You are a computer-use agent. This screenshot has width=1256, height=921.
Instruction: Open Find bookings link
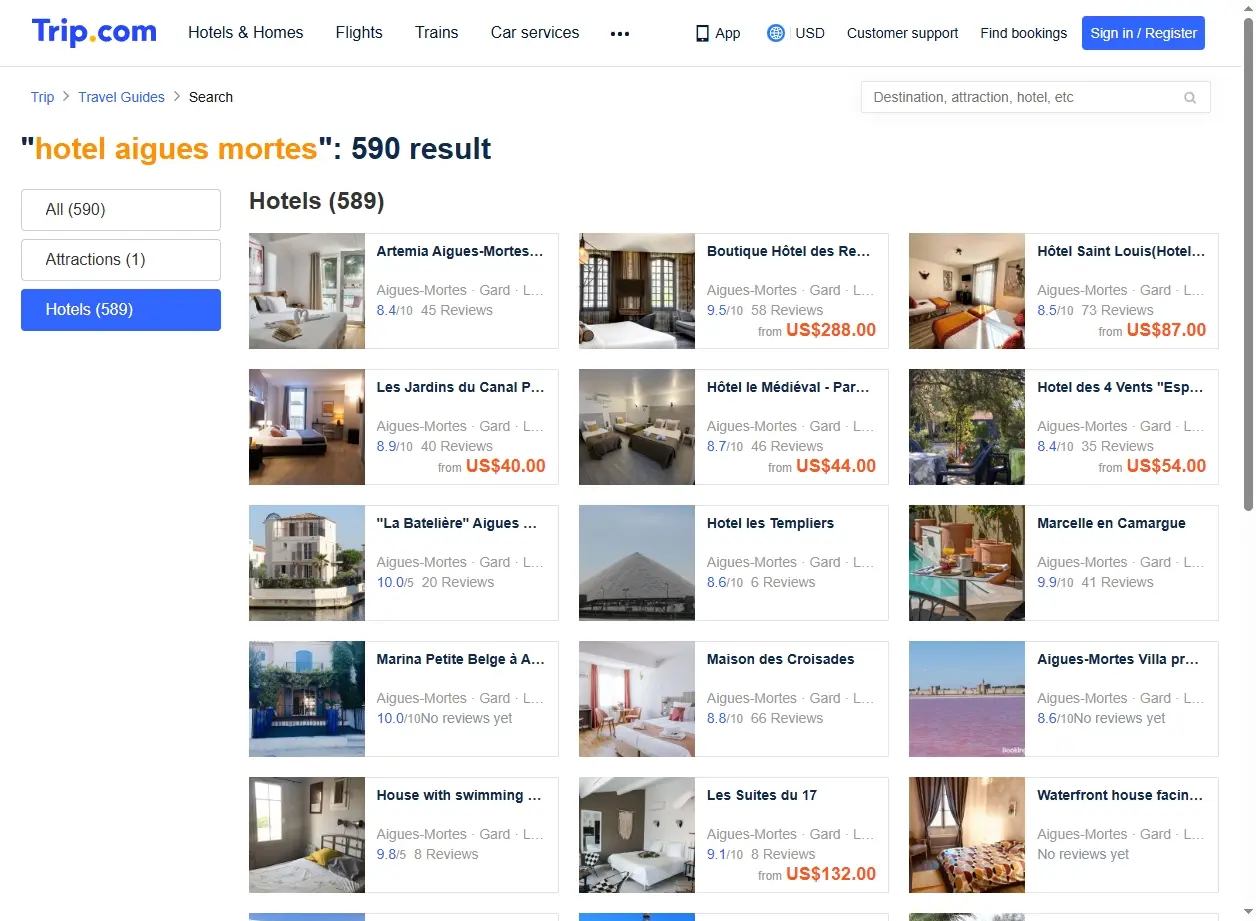click(x=1023, y=33)
